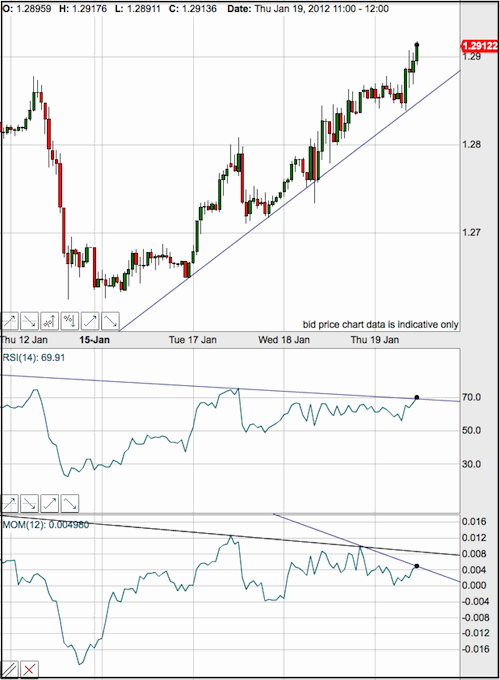
Task: Click the 70.0 RSI axis label
Action: click(471, 397)
